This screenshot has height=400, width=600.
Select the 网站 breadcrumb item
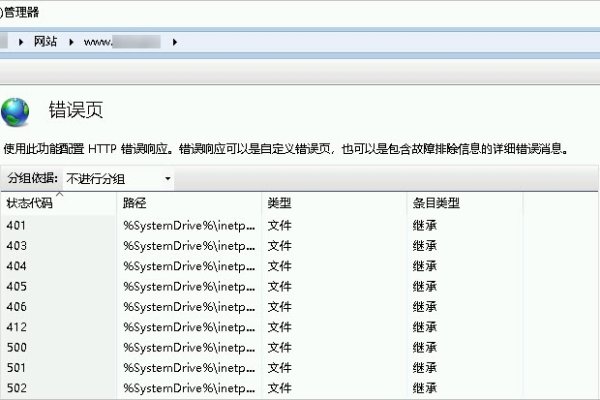[46, 41]
